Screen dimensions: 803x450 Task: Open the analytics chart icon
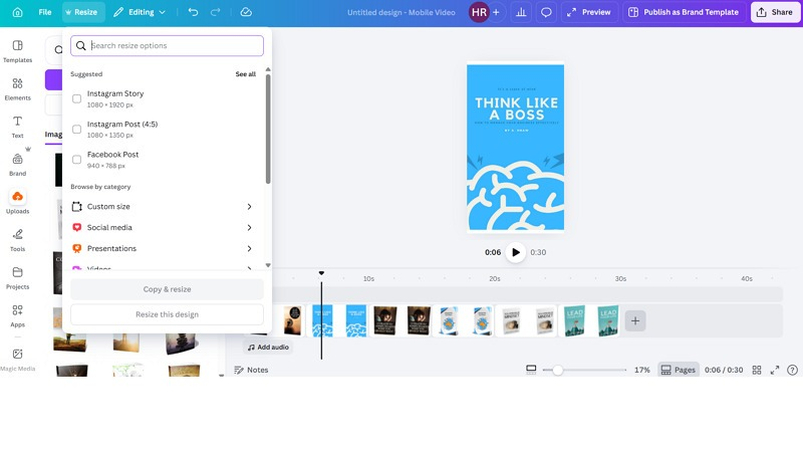pos(521,12)
